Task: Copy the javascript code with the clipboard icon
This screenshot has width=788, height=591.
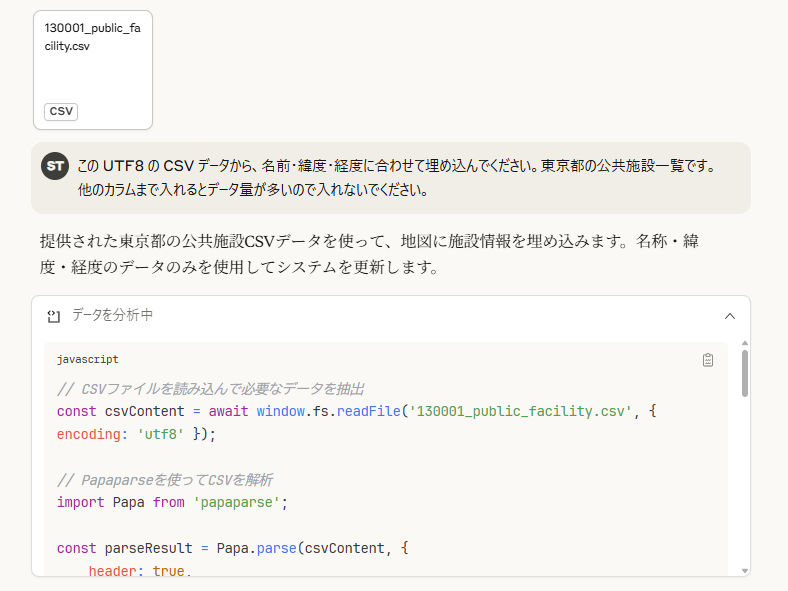Action: (708, 360)
